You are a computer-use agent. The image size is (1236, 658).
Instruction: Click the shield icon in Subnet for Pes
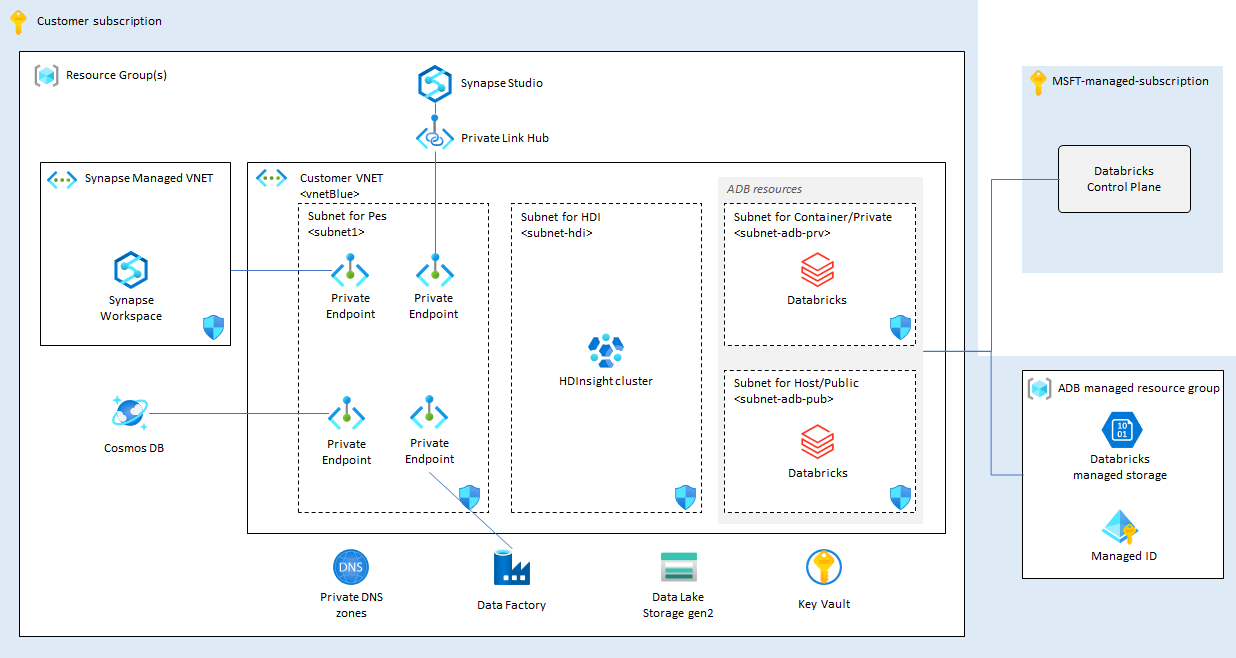coord(469,496)
